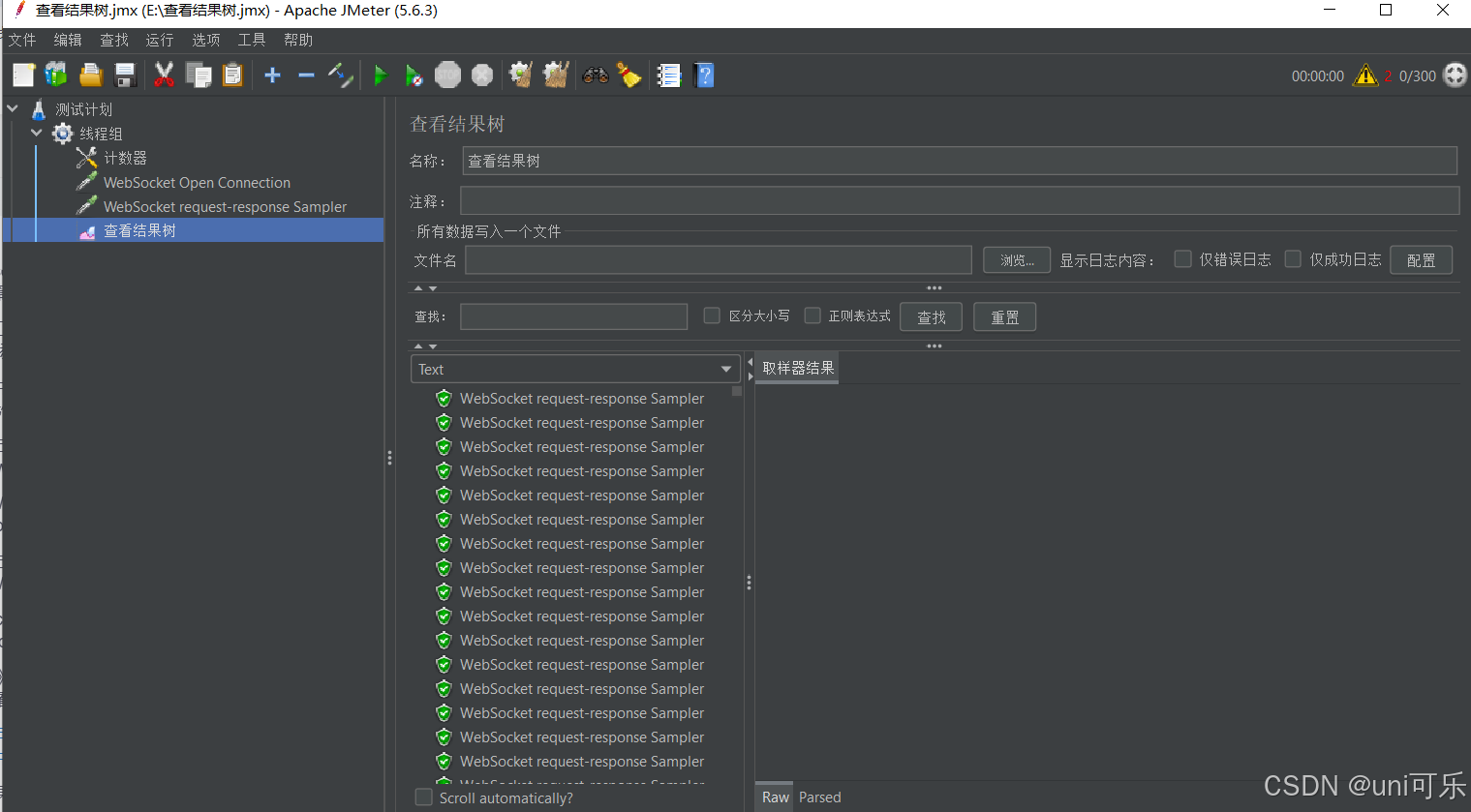Image resolution: width=1471 pixels, height=812 pixels.
Task: Click the remote engines status icon
Action: click(1456, 75)
